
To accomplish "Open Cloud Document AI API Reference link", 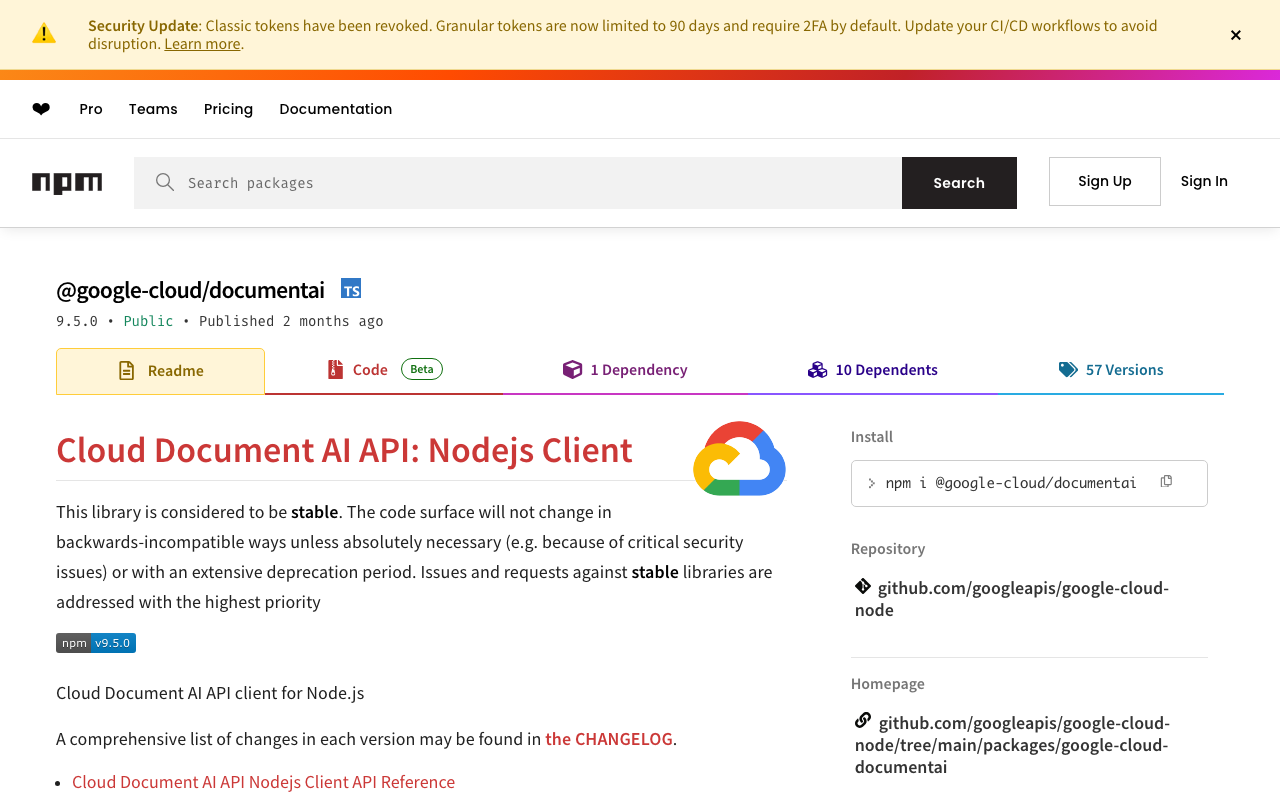I will click(264, 782).
